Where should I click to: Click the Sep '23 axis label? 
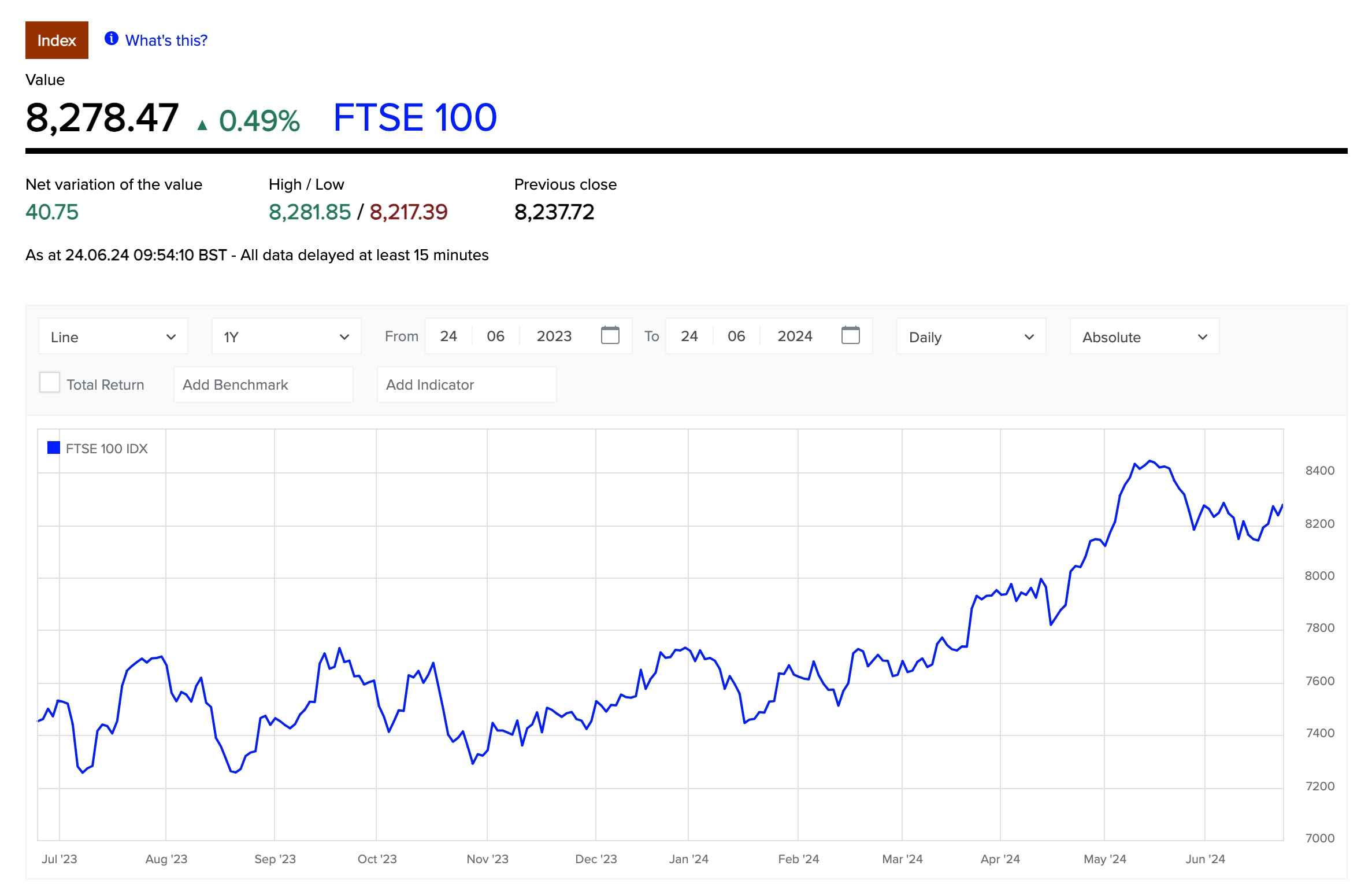275,859
